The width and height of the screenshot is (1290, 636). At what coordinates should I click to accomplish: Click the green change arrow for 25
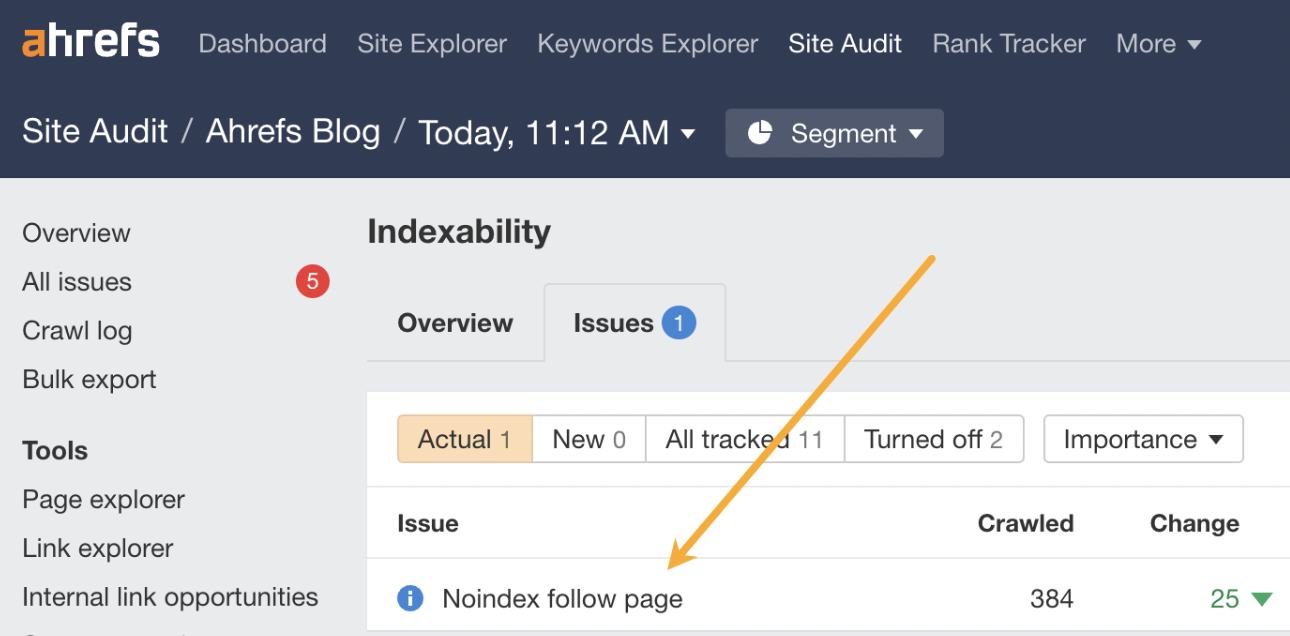(x=1262, y=599)
